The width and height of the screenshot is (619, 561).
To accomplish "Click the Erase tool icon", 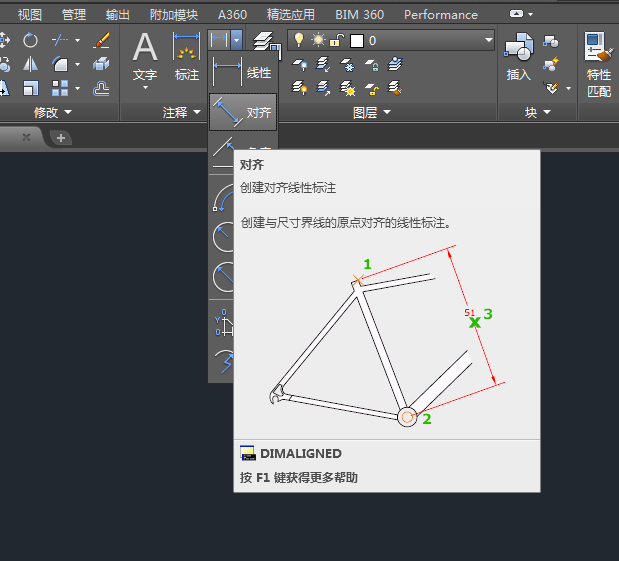I will pos(101,40).
